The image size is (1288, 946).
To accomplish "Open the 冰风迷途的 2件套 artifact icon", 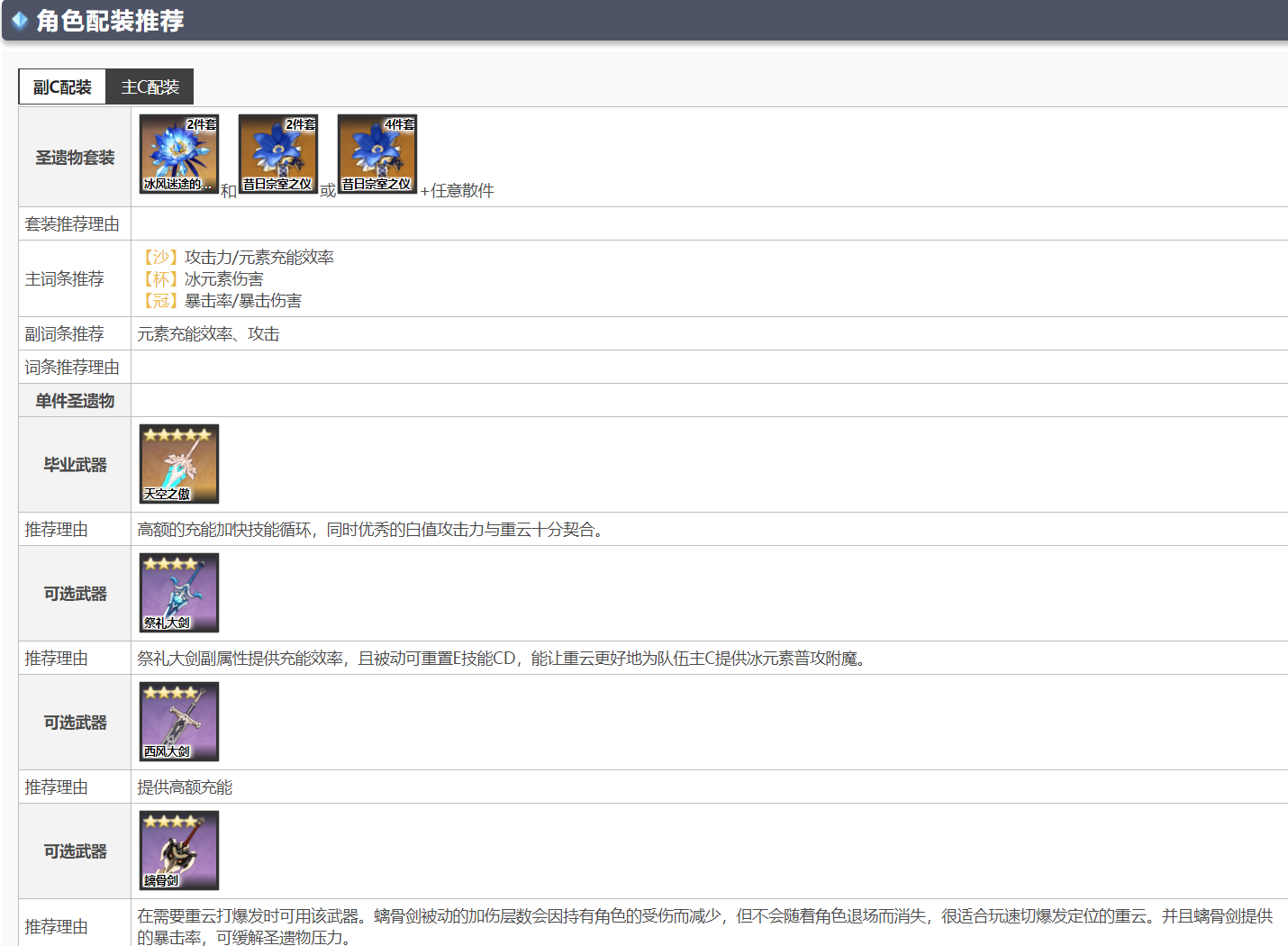I will [x=179, y=154].
